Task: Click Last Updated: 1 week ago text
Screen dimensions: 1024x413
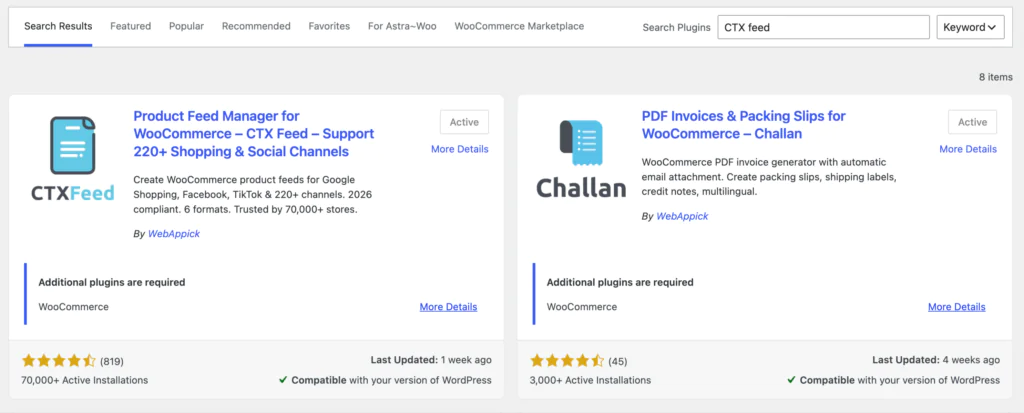Action: 431,360
